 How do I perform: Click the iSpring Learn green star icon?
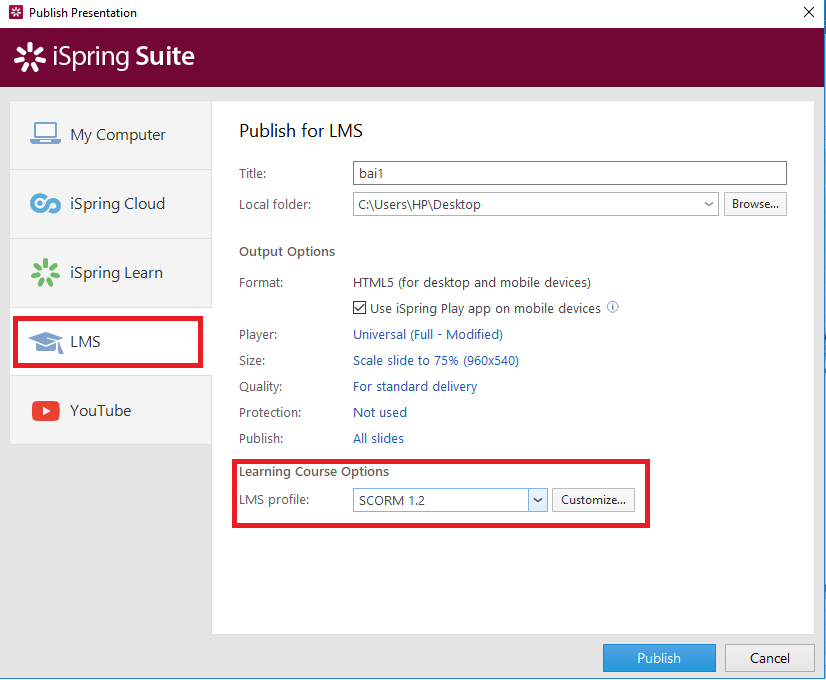pyautogui.click(x=45, y=272)
